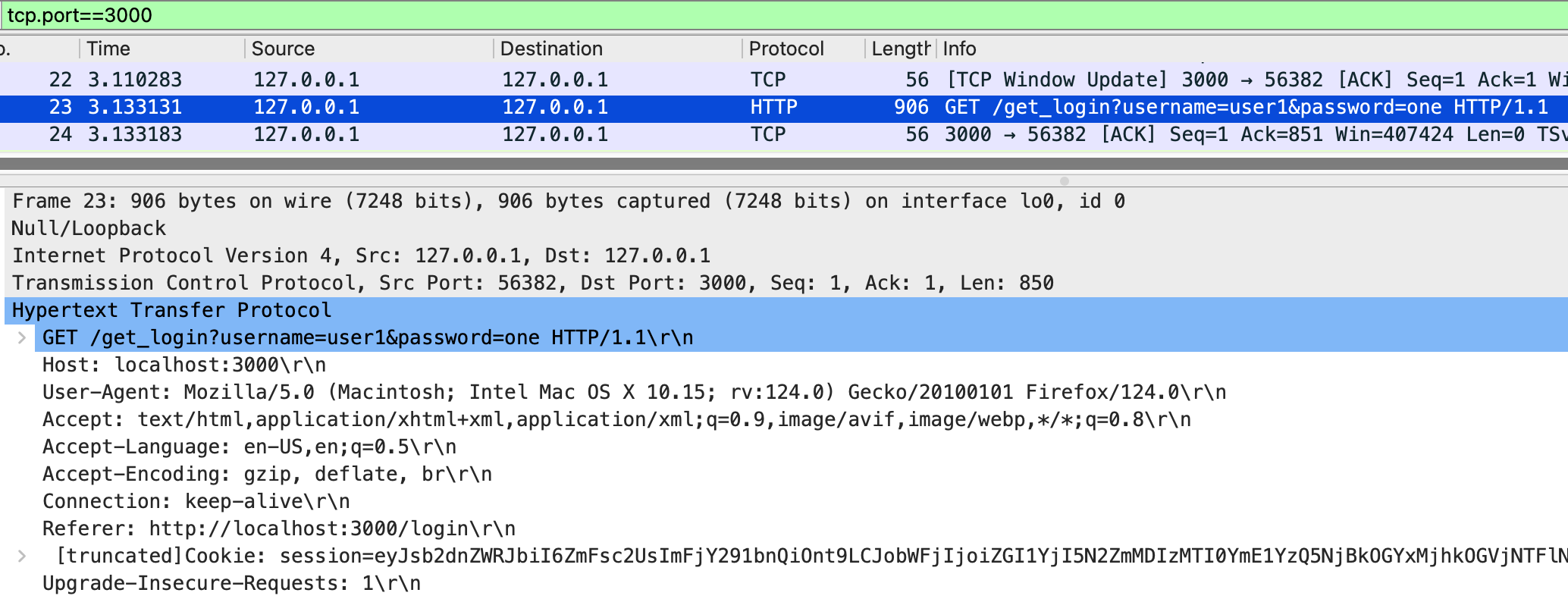Expand the truncated Cookie header arrow
1568x599 pixels.
pos(22,556)
